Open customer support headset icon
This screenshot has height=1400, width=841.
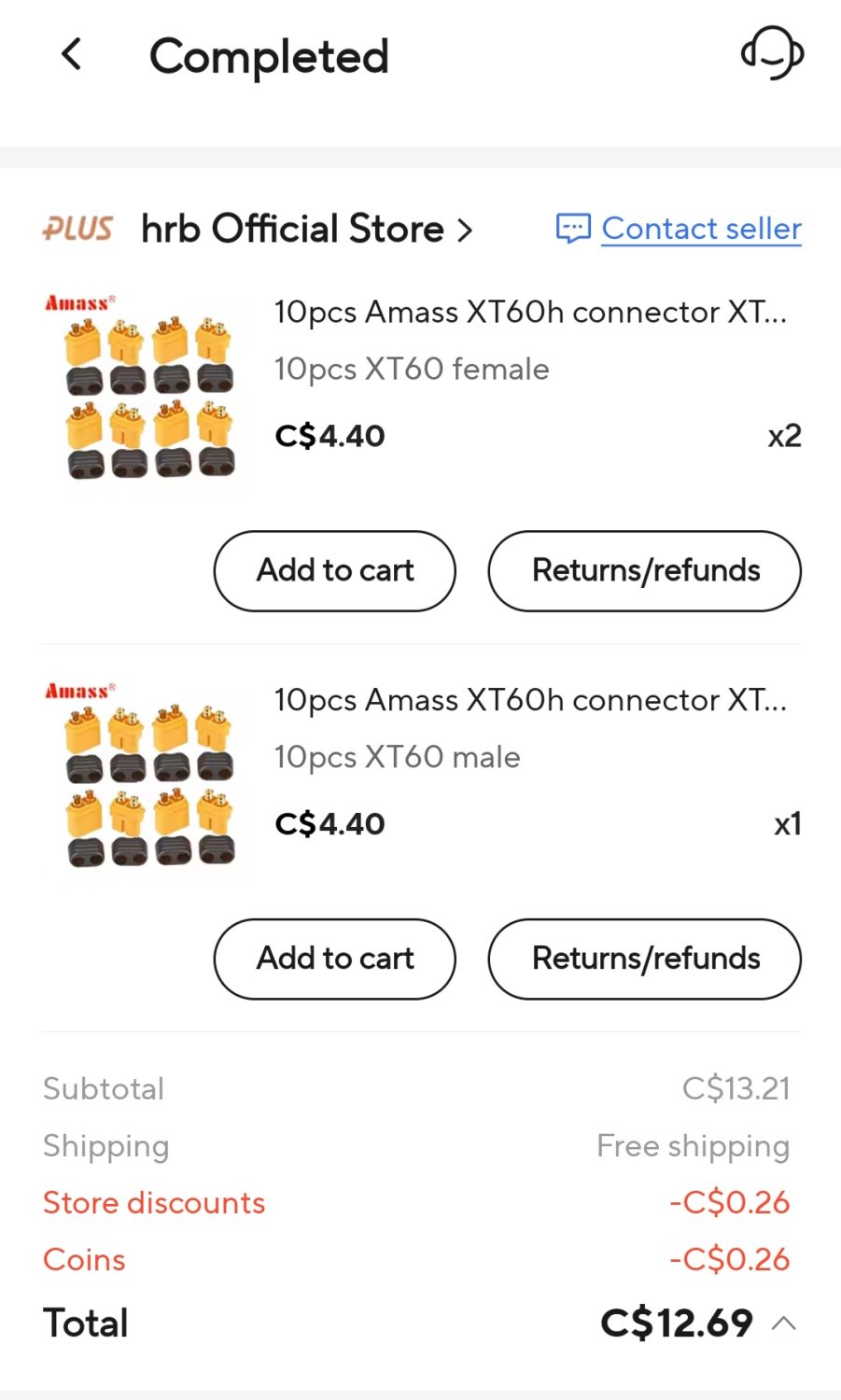pyautogui.click(x=772, y=53)
